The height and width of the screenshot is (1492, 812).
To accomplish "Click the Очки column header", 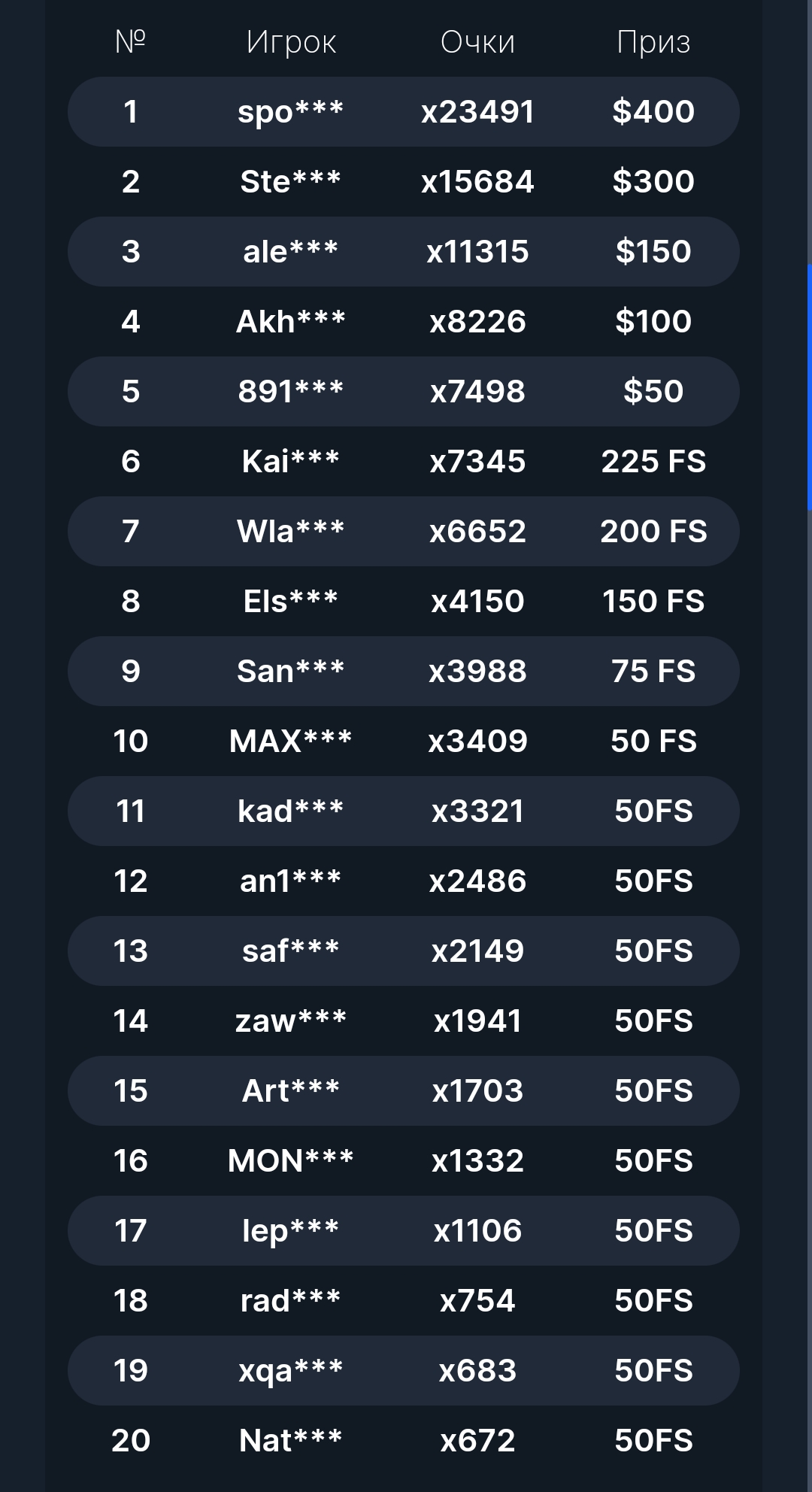I will click(477, 43).
